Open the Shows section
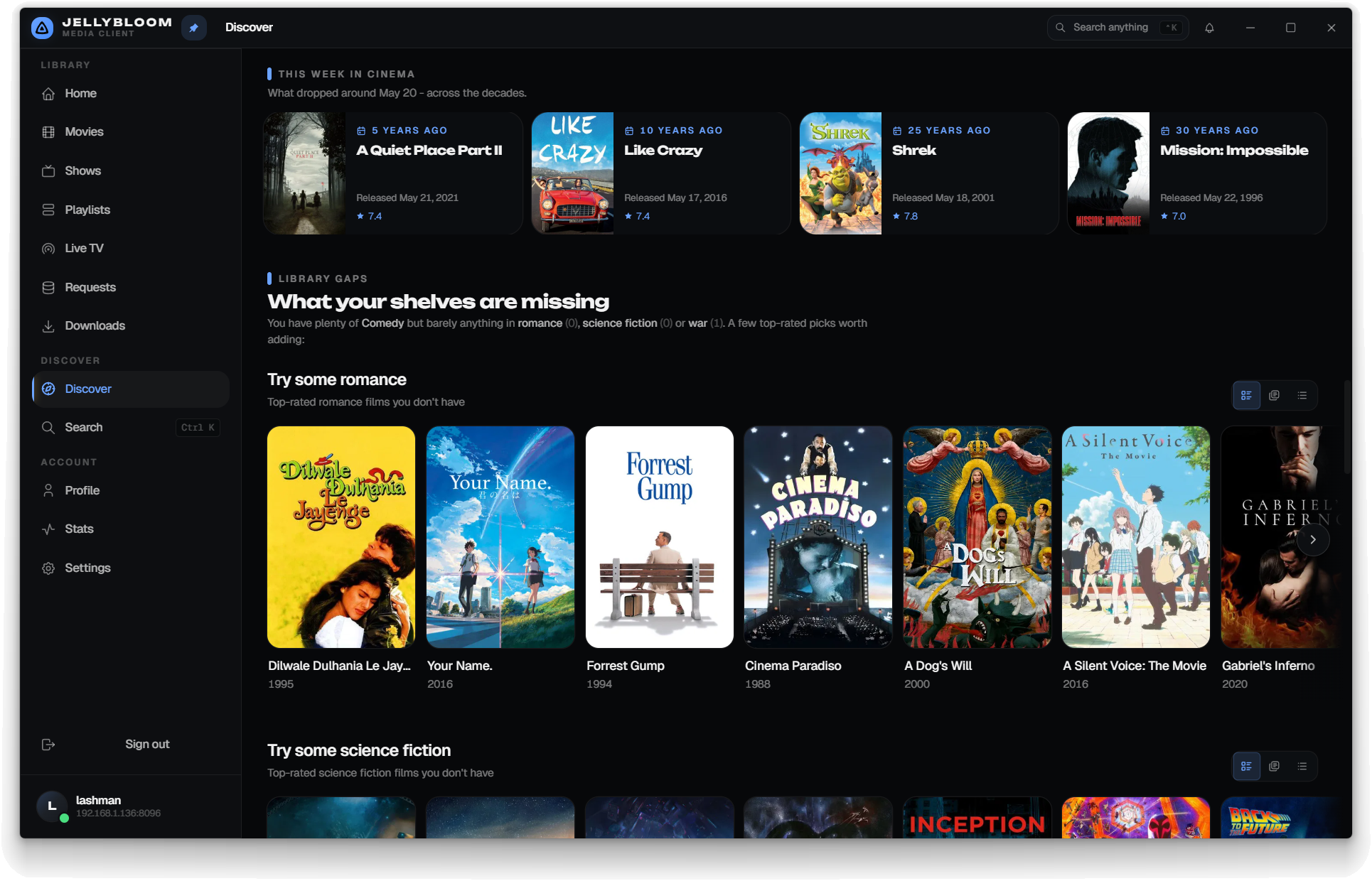 pos(131,171)
